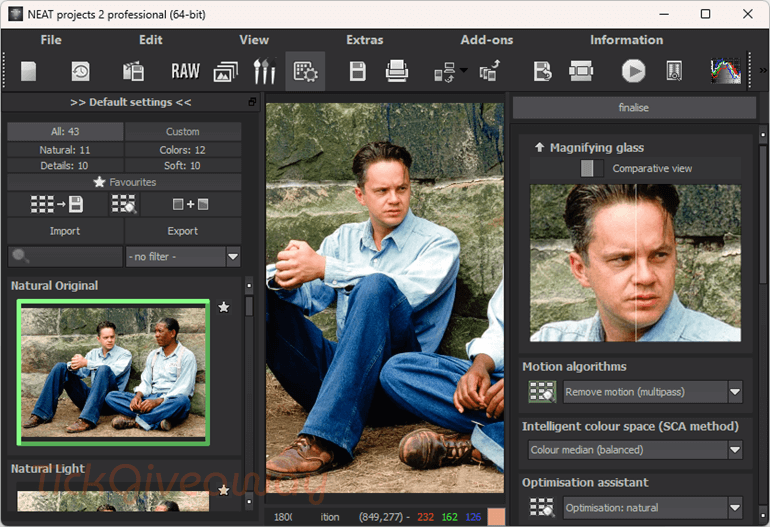The image size is (770, 527).
Task: Click the save presets grid icon
Action: [x=57, y=204]
